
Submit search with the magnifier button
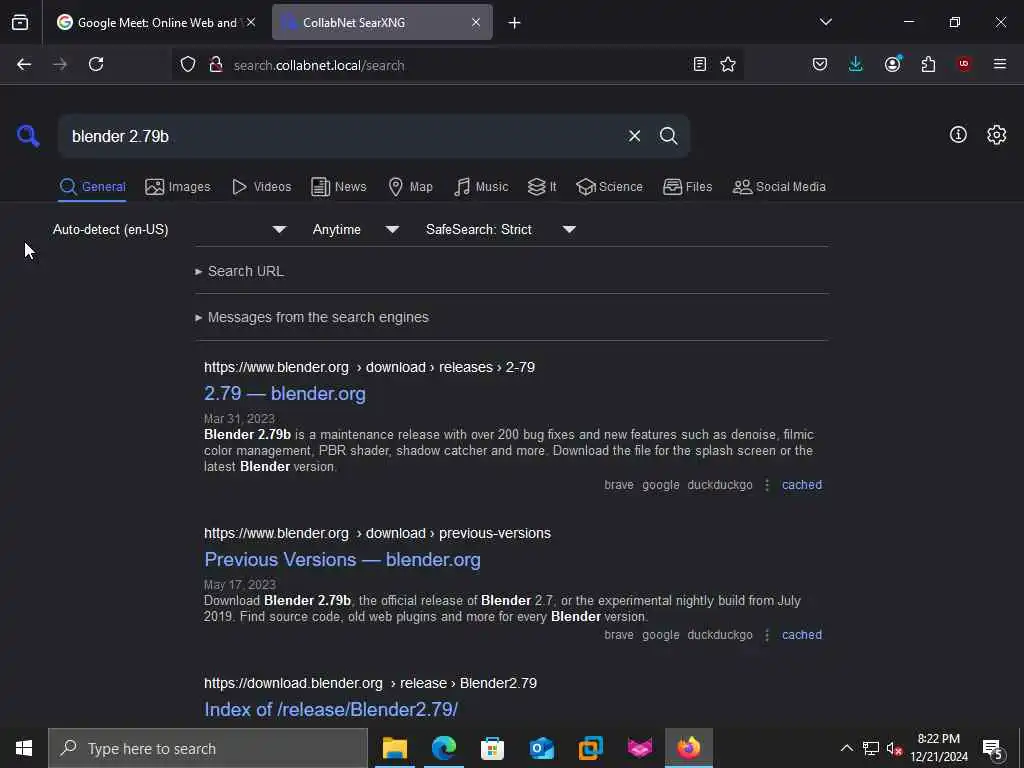668,136
